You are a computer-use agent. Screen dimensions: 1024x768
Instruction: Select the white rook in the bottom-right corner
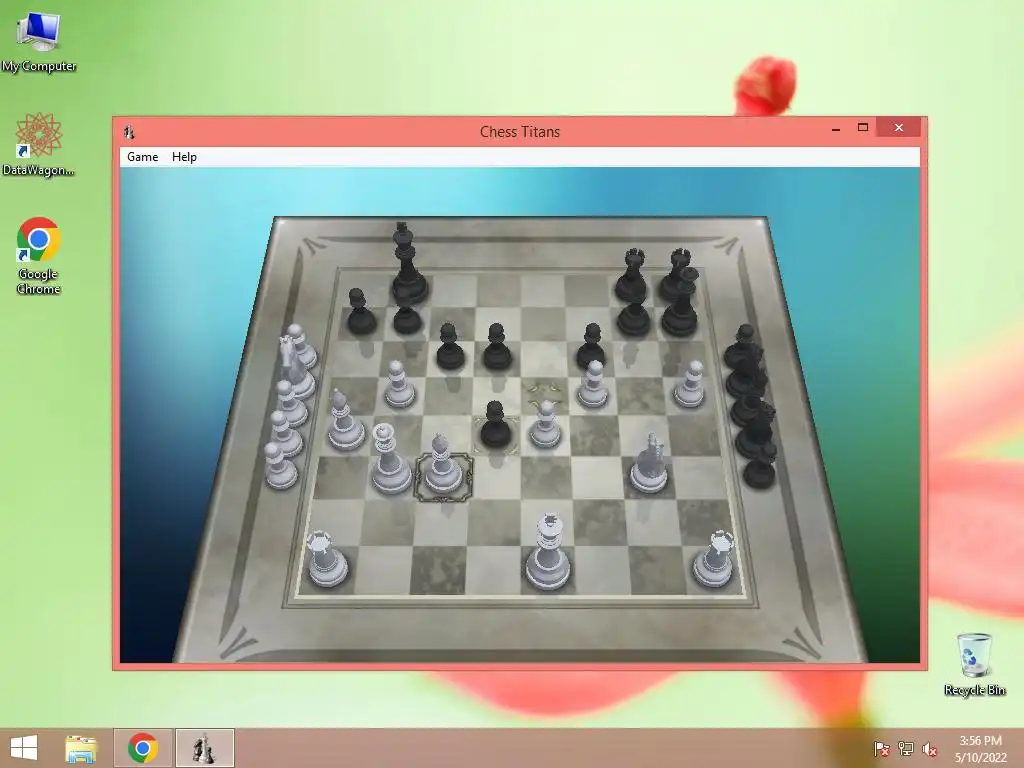pos(714,560)
